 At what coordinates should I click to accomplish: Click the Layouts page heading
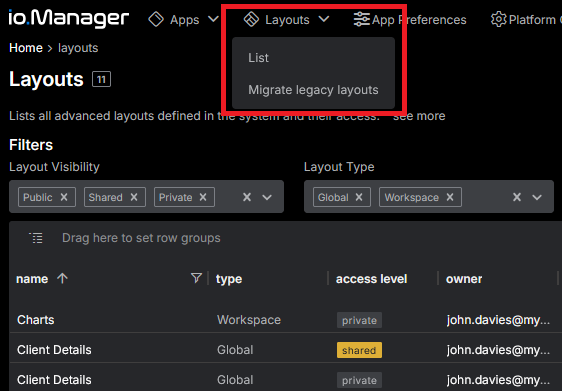[x=46, y=79]
